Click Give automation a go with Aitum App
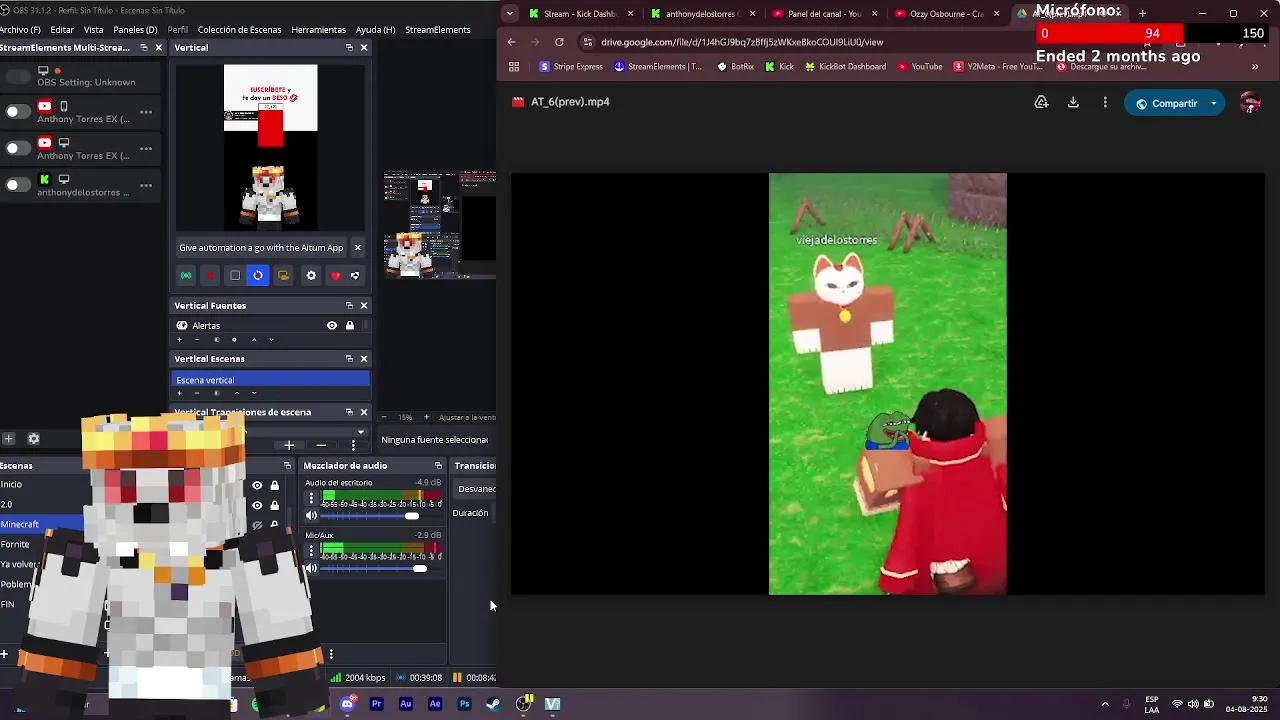Viewport: 1280px width, 720px height. 261,248
